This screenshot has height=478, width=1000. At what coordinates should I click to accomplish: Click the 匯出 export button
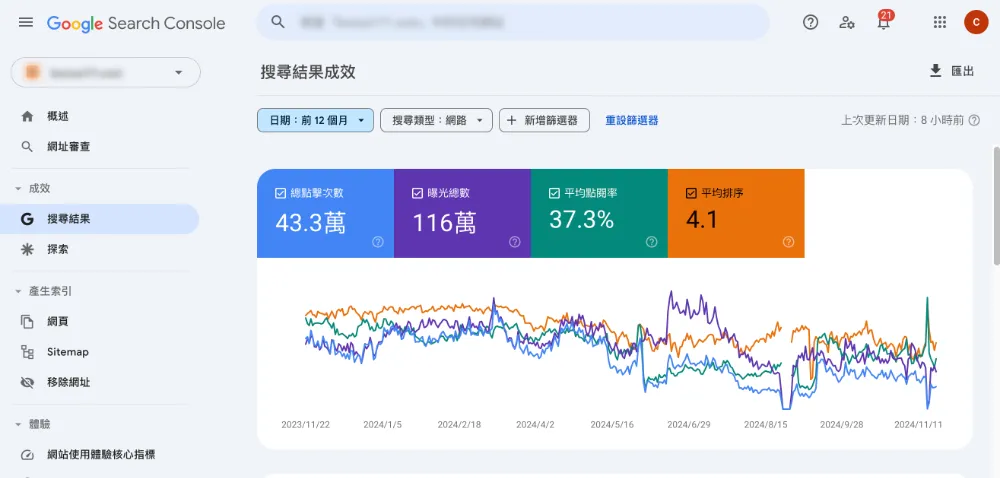click(x=951, y=71)
